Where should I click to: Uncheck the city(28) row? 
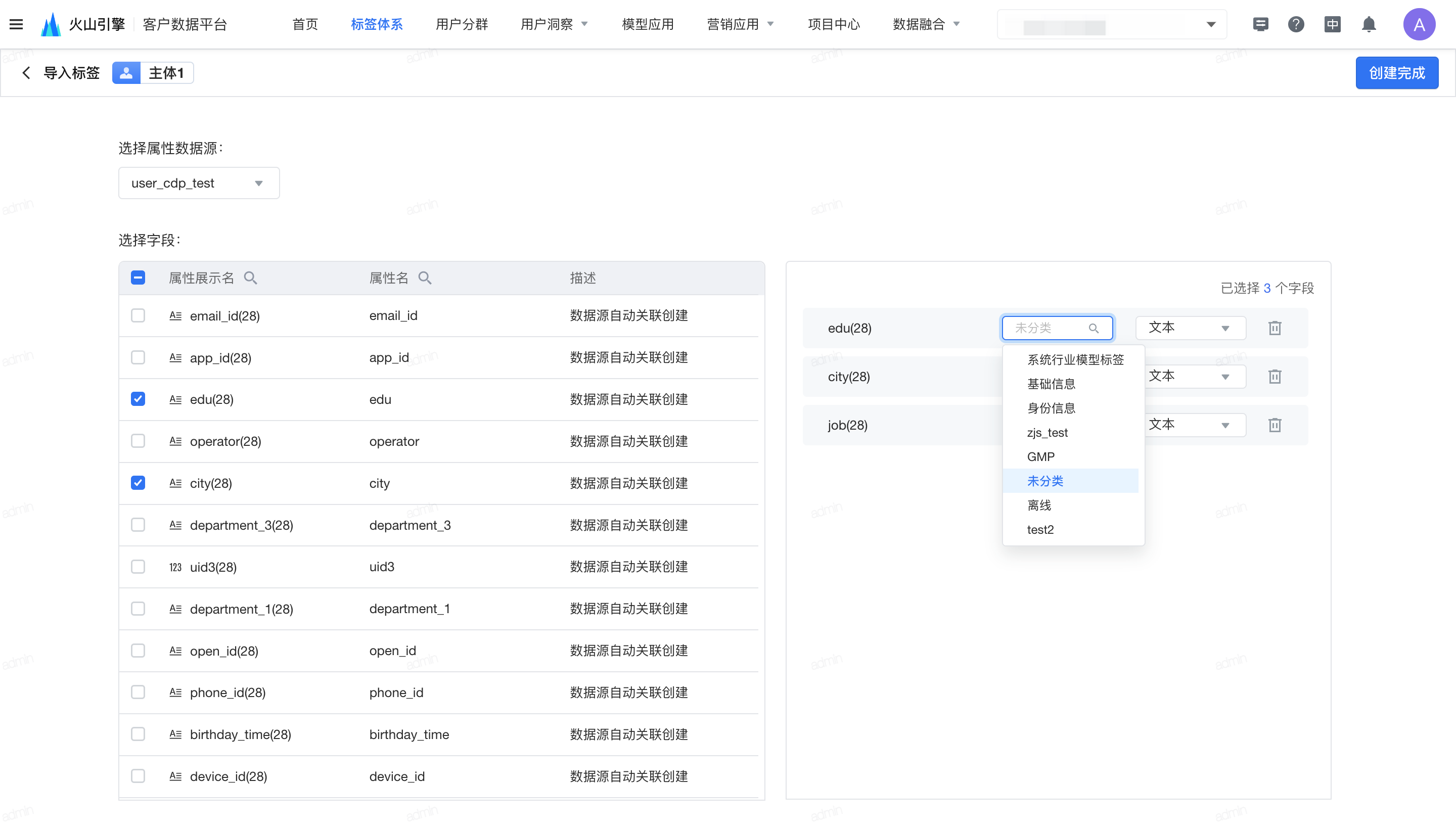138,483
